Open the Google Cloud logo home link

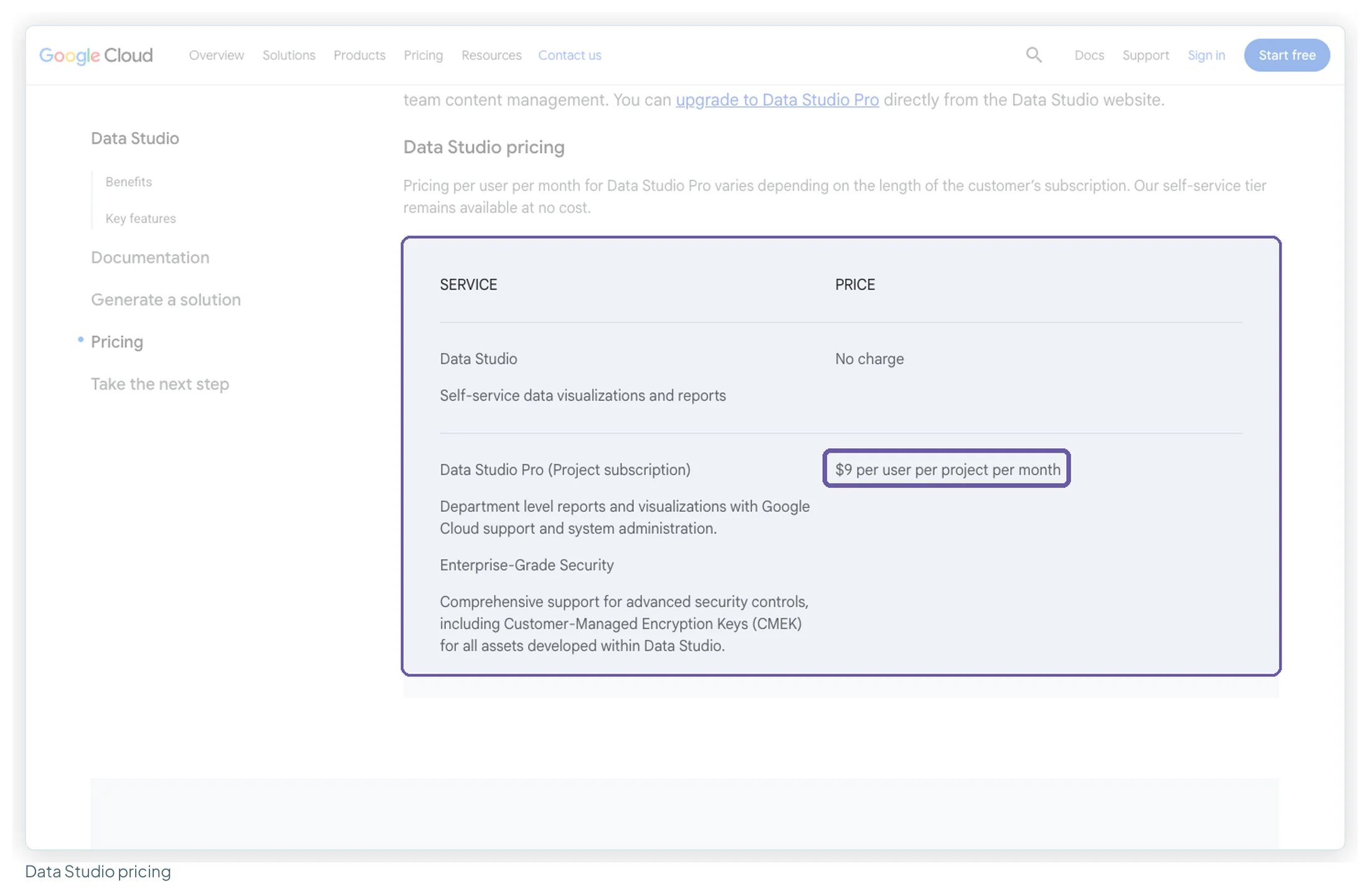96,55
